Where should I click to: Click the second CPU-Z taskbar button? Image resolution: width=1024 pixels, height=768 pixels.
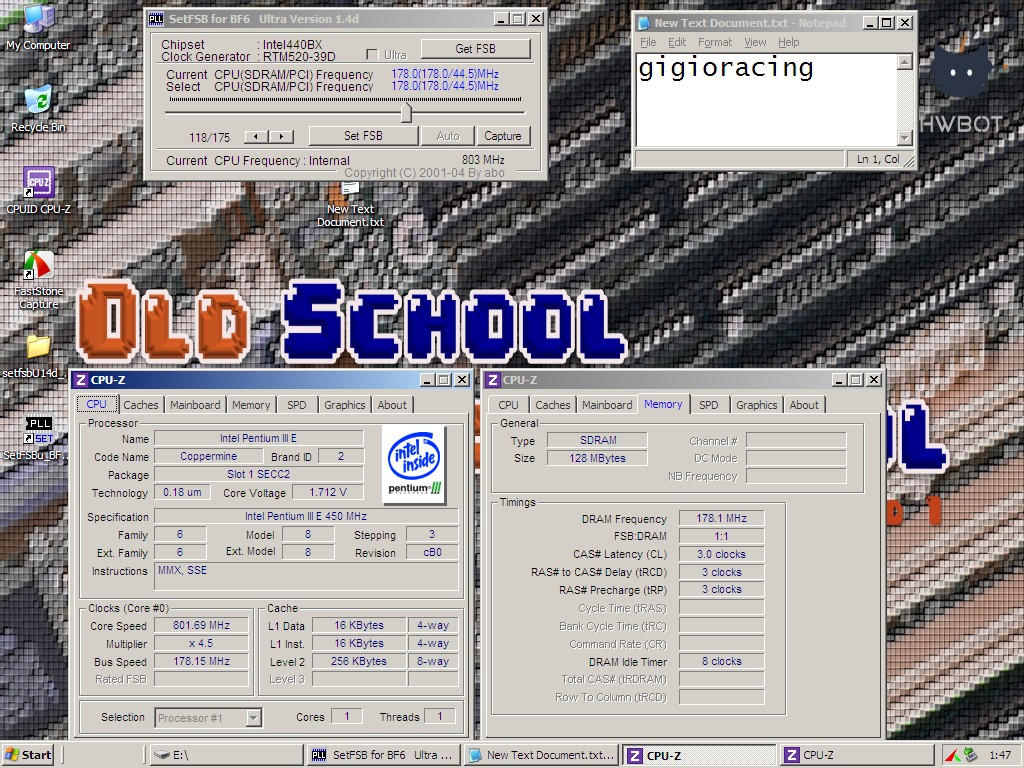point(856,755)
